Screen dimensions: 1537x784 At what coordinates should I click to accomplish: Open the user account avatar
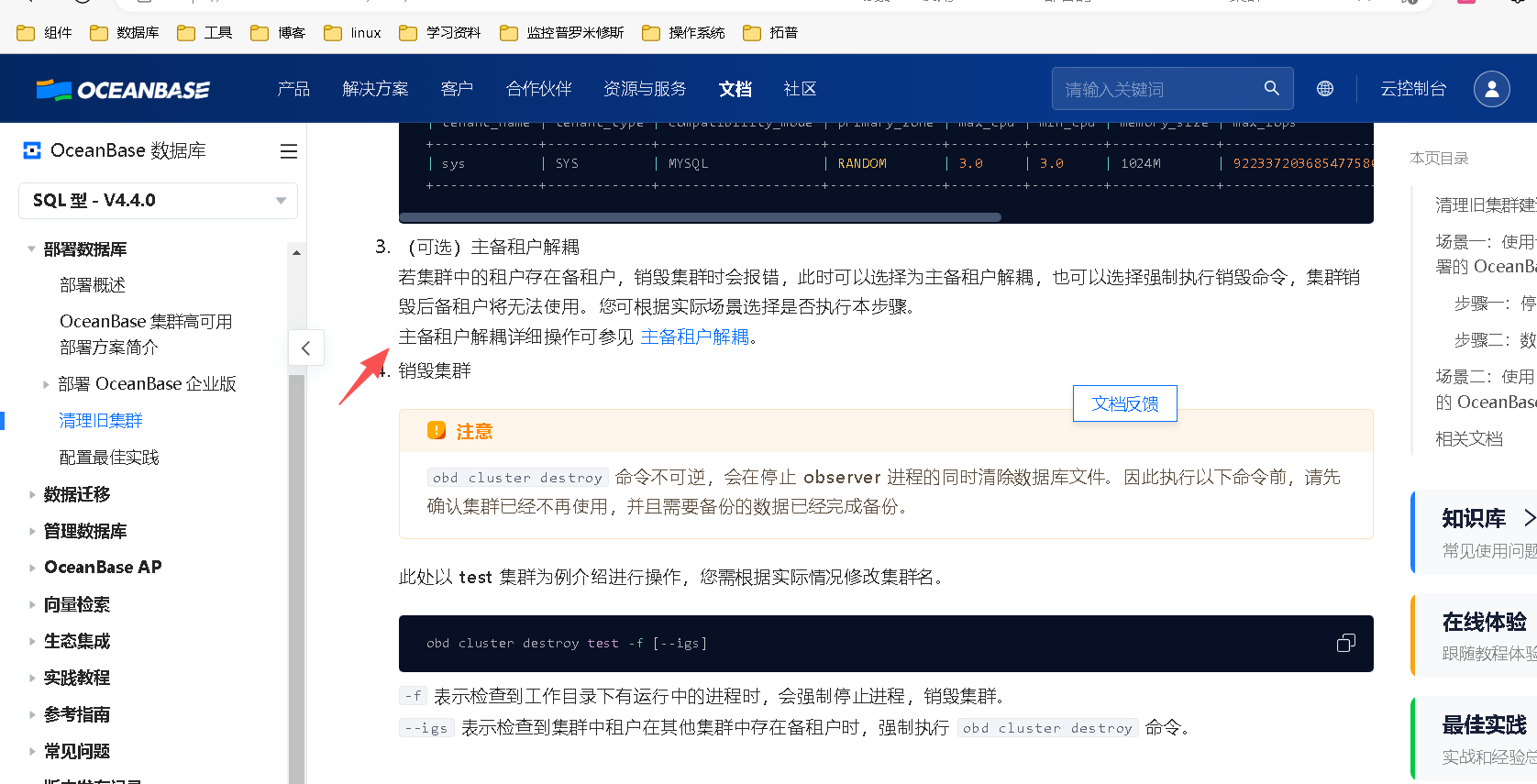pos(1492,89)
